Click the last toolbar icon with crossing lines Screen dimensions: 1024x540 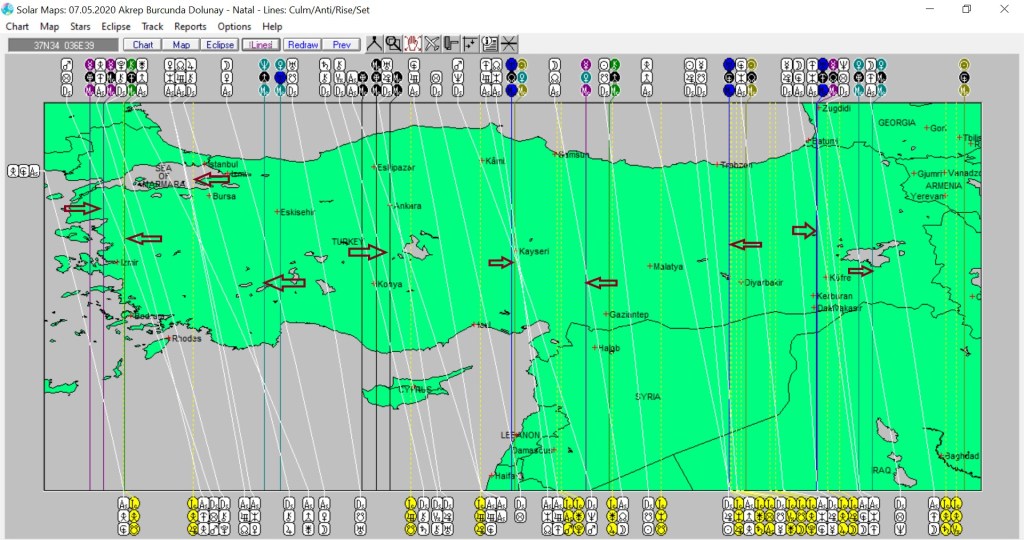click(x=509, y=44)
